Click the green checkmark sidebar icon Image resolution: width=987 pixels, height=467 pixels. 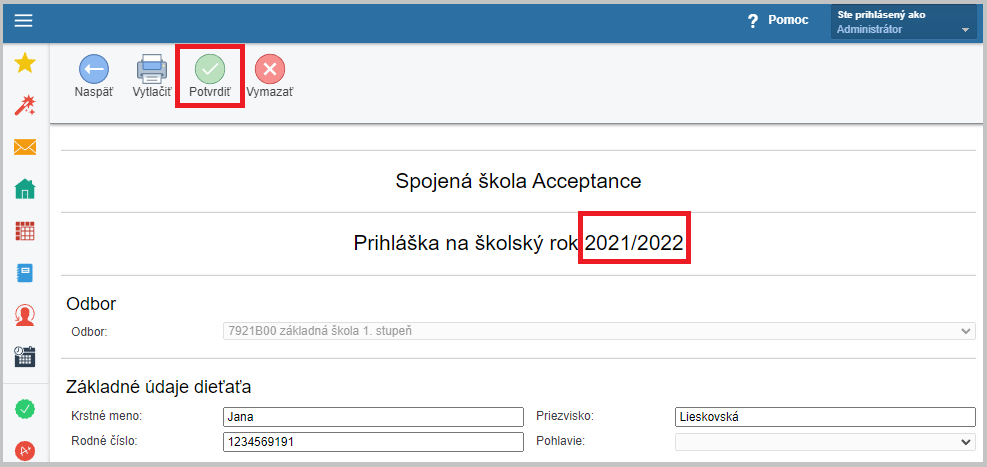point(25,409)
